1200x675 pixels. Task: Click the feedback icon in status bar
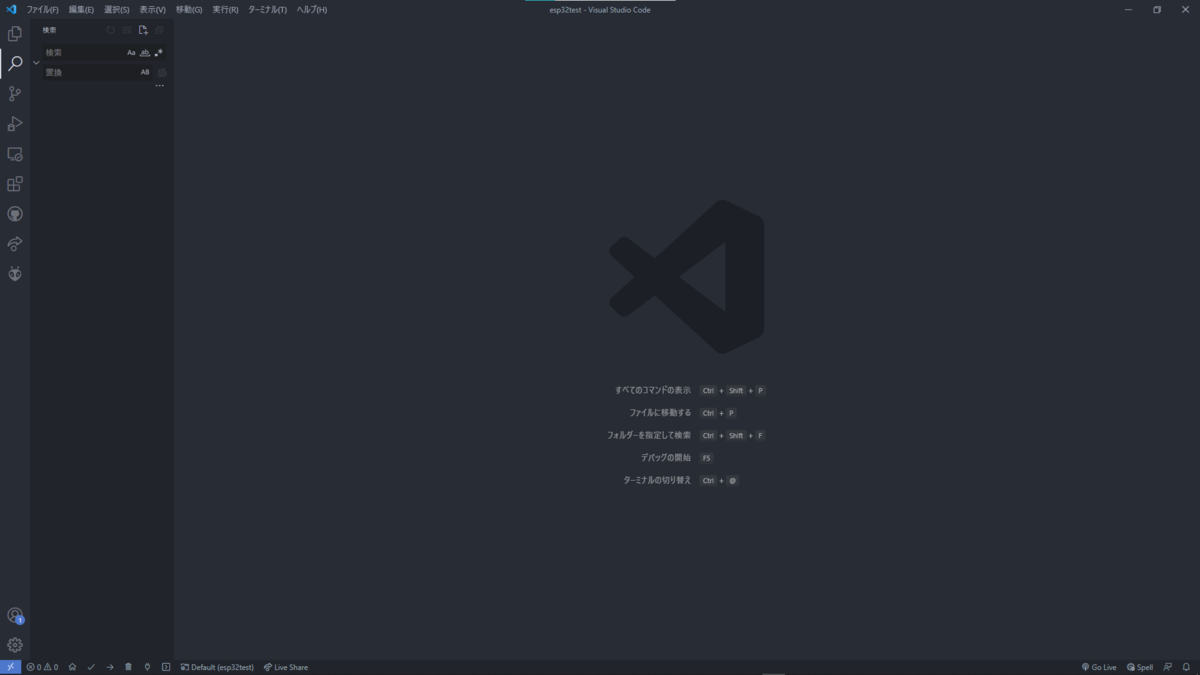click(1167, 667)
